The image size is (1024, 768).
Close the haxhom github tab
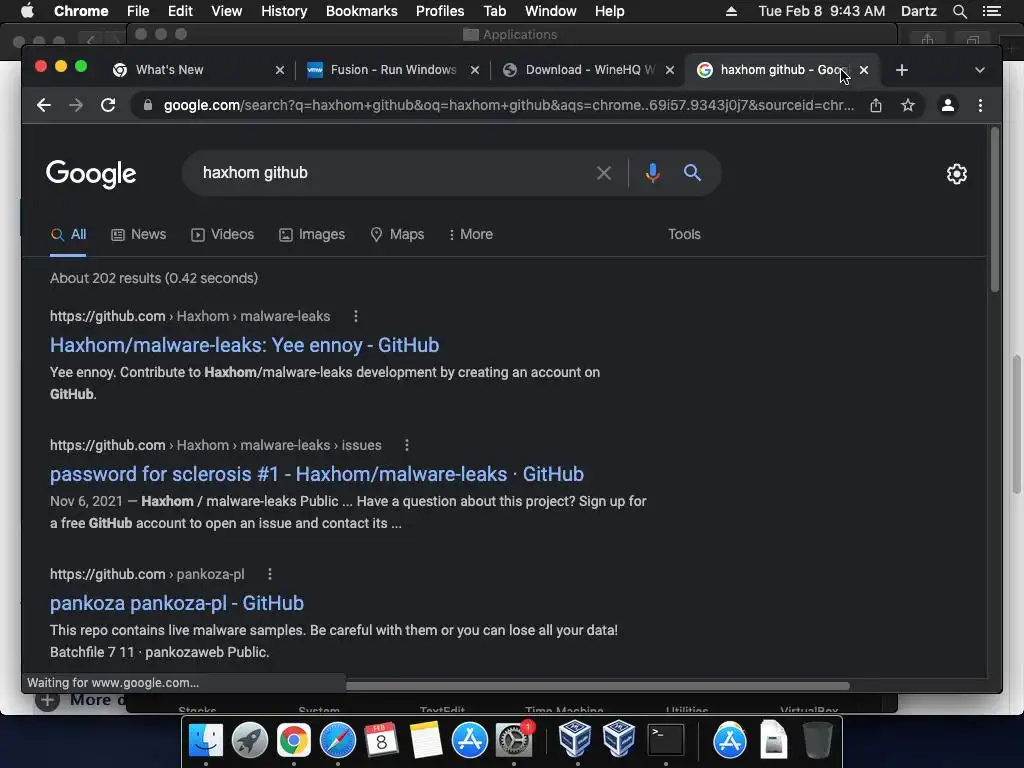click(x=864, y=70)
